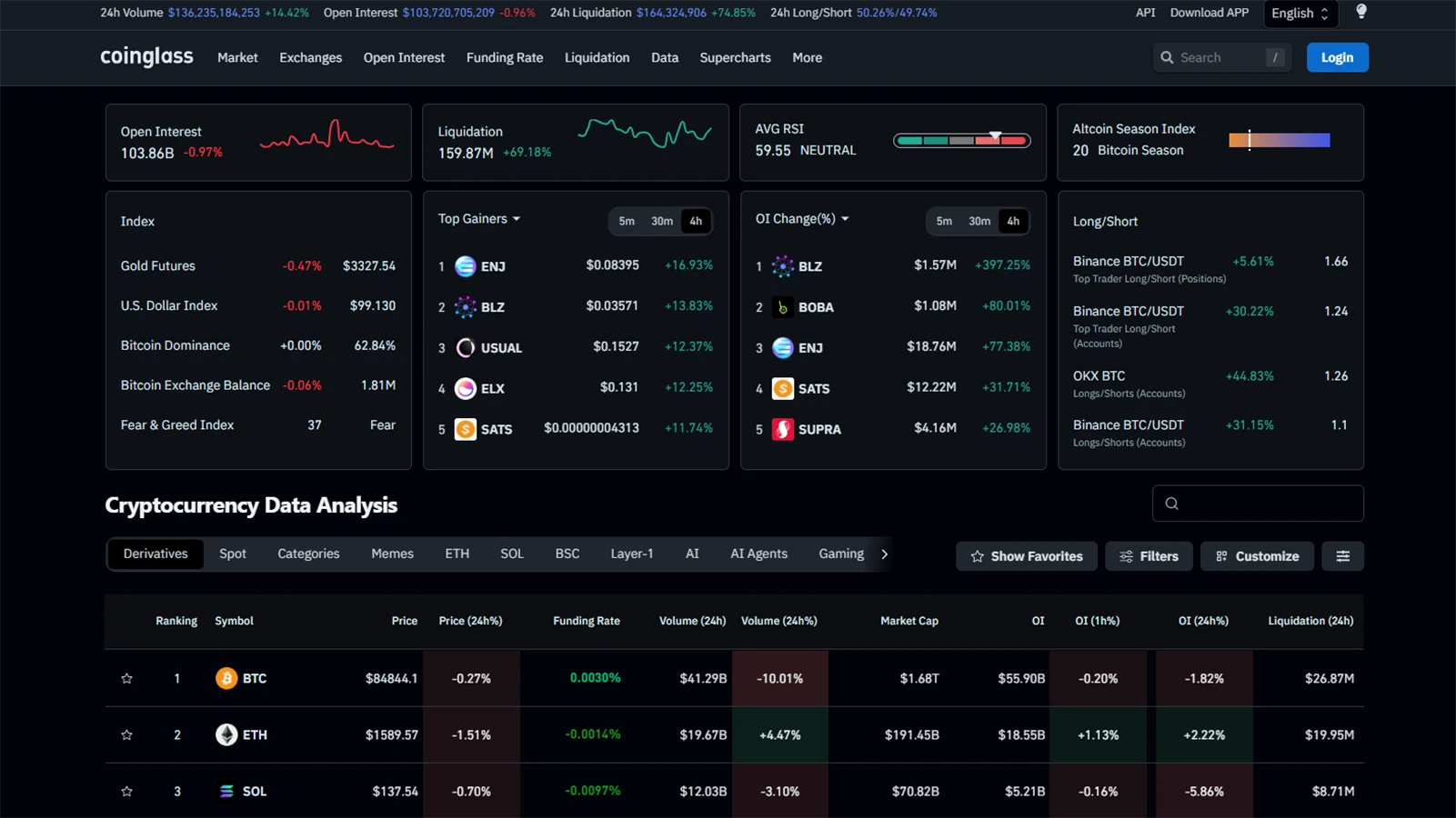The image size is (1456, 818).
Task: Click the ELX coin icon
Action: coord(465,388)
